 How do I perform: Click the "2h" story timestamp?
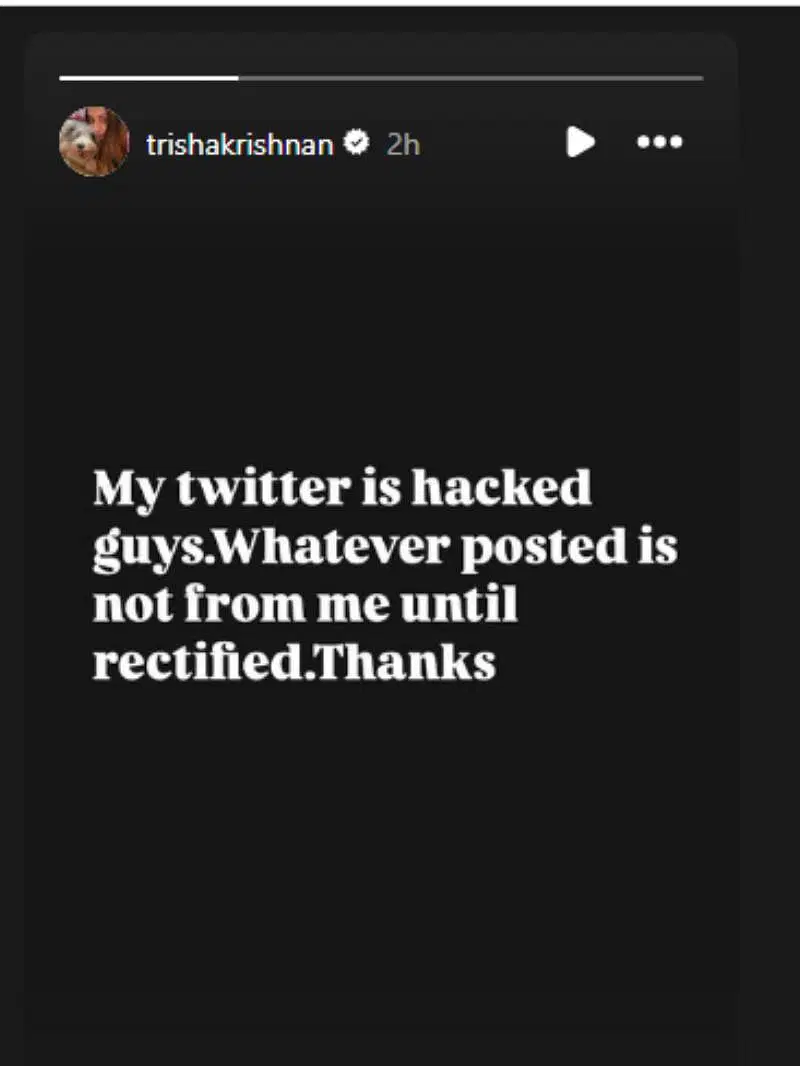[x=403, y=145]
